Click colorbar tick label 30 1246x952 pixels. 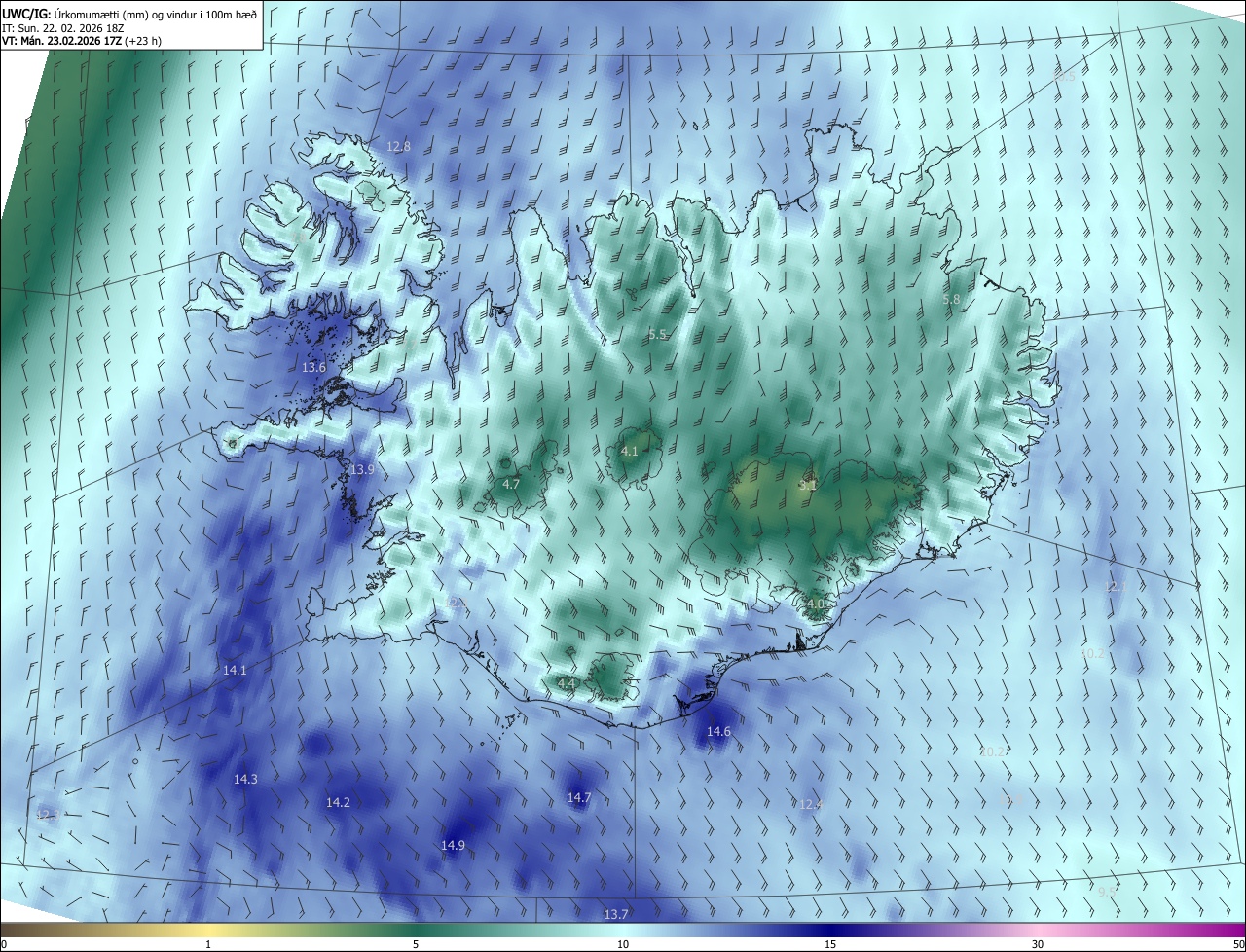1038,945
